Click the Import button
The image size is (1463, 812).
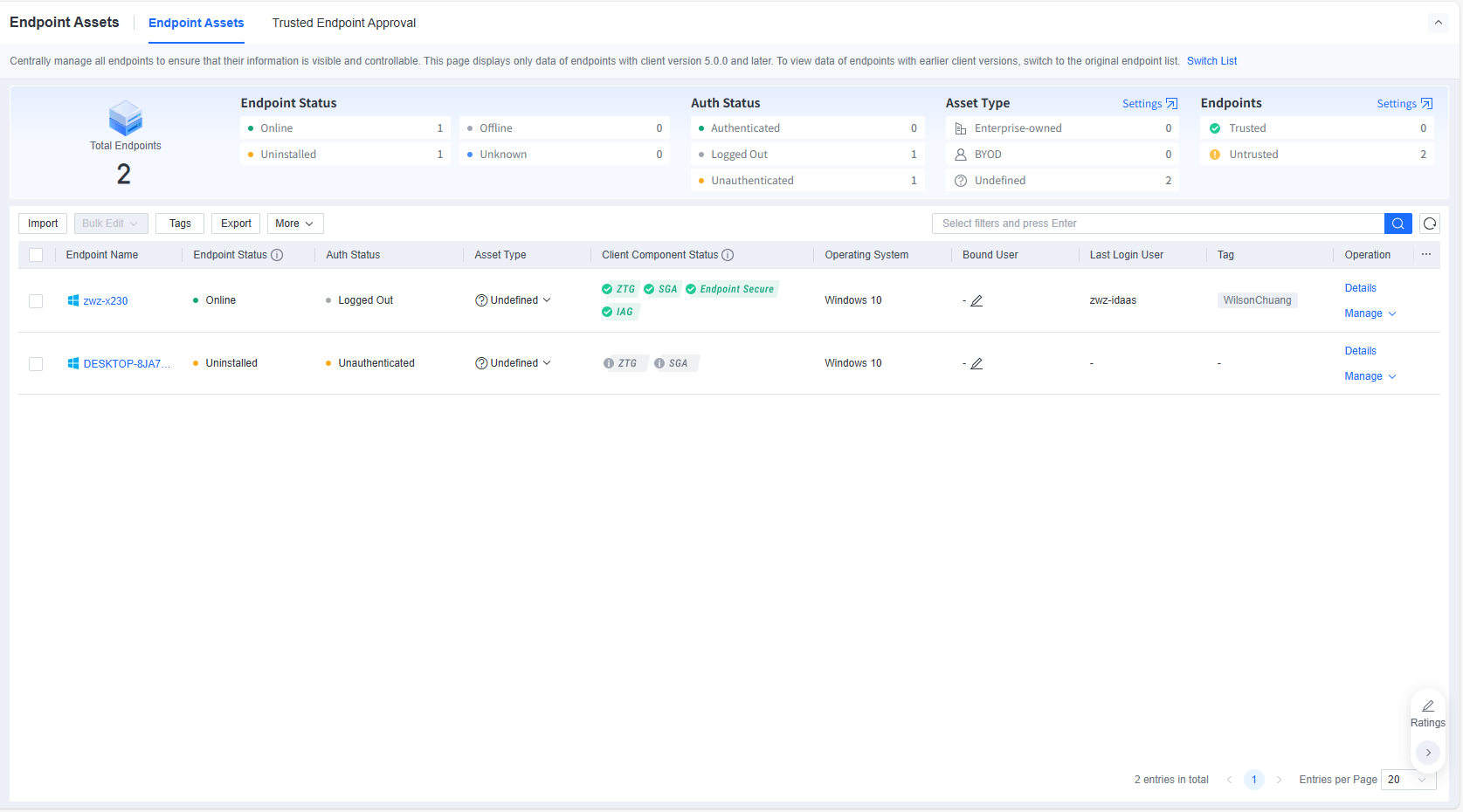tap(43, 224)
